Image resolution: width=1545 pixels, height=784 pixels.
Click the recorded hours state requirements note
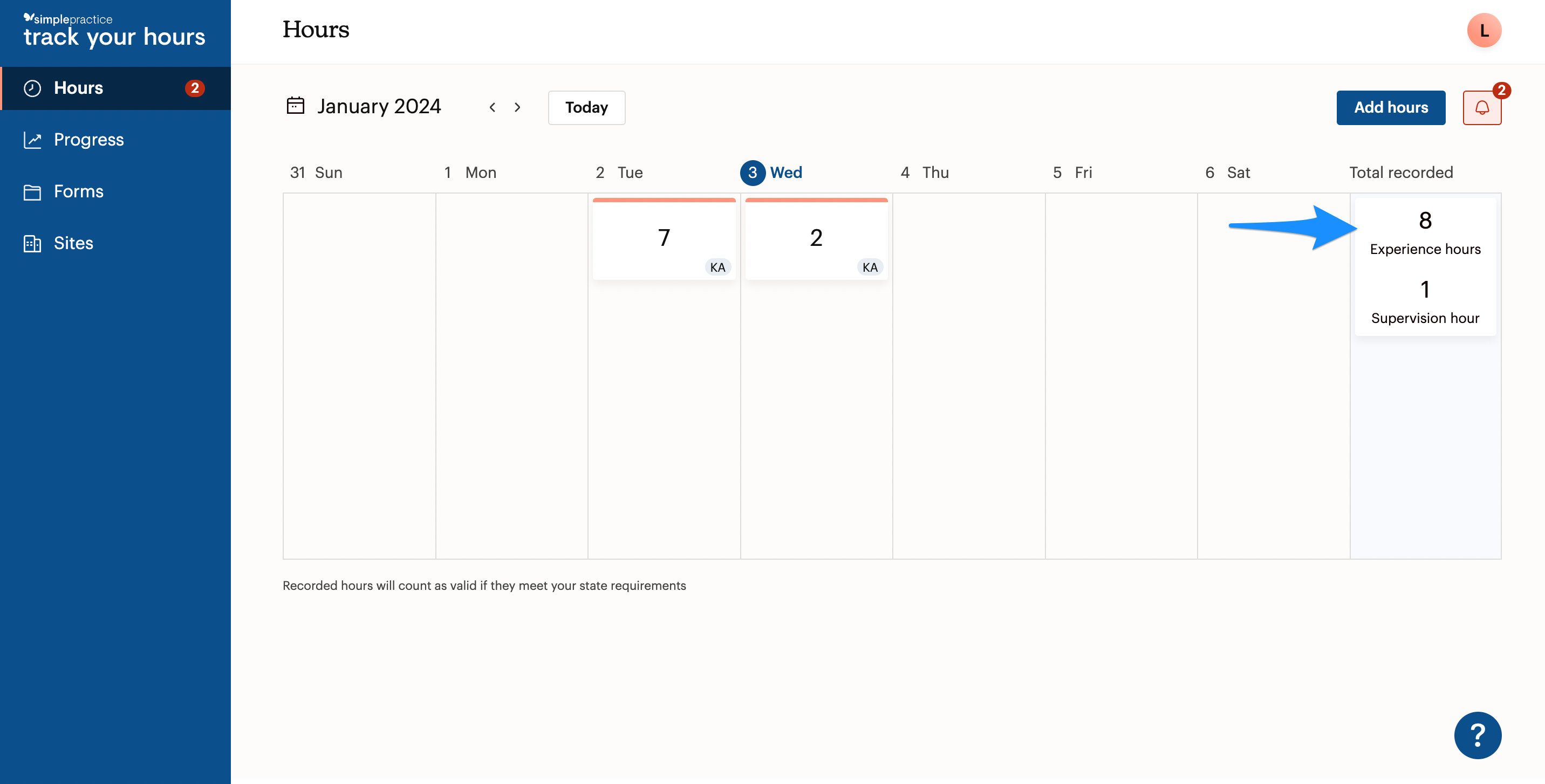pyautogui.click(x=484, y=586)
